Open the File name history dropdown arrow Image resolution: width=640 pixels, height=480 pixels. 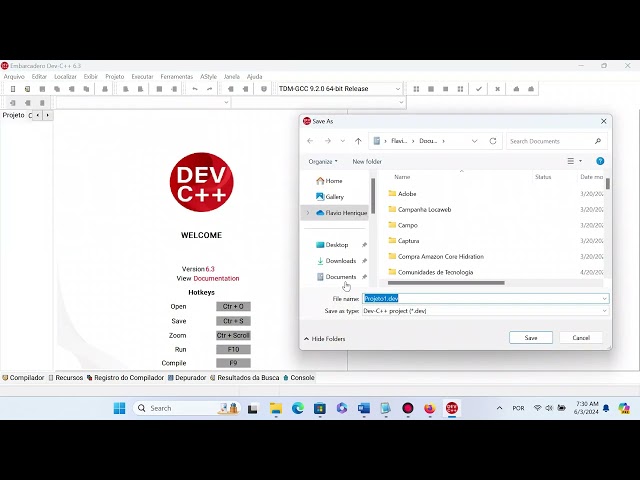tap(604, 299)
